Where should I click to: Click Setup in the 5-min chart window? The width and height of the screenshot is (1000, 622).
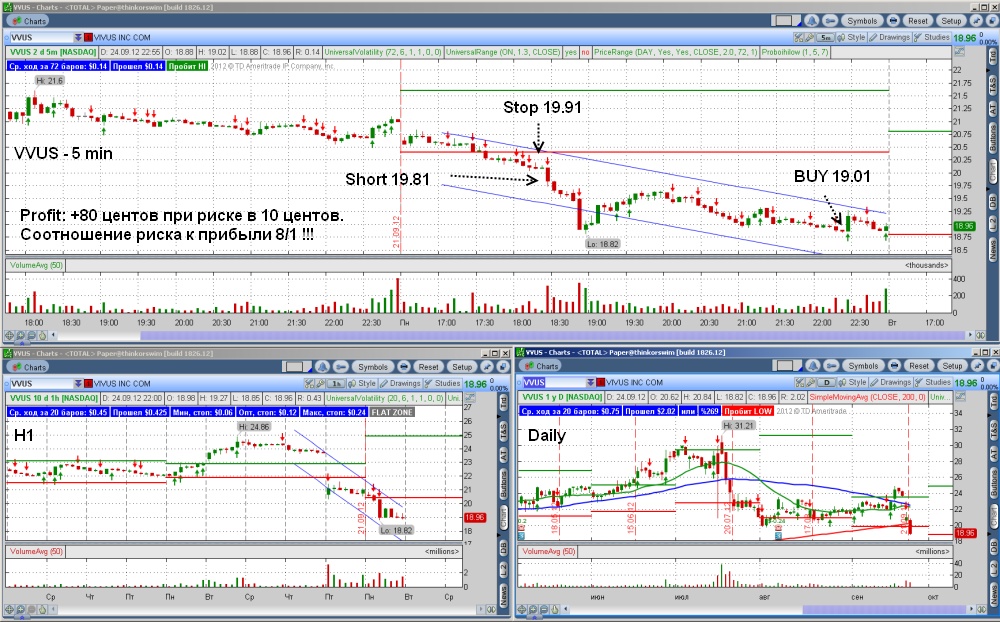[x=951, y=21]
